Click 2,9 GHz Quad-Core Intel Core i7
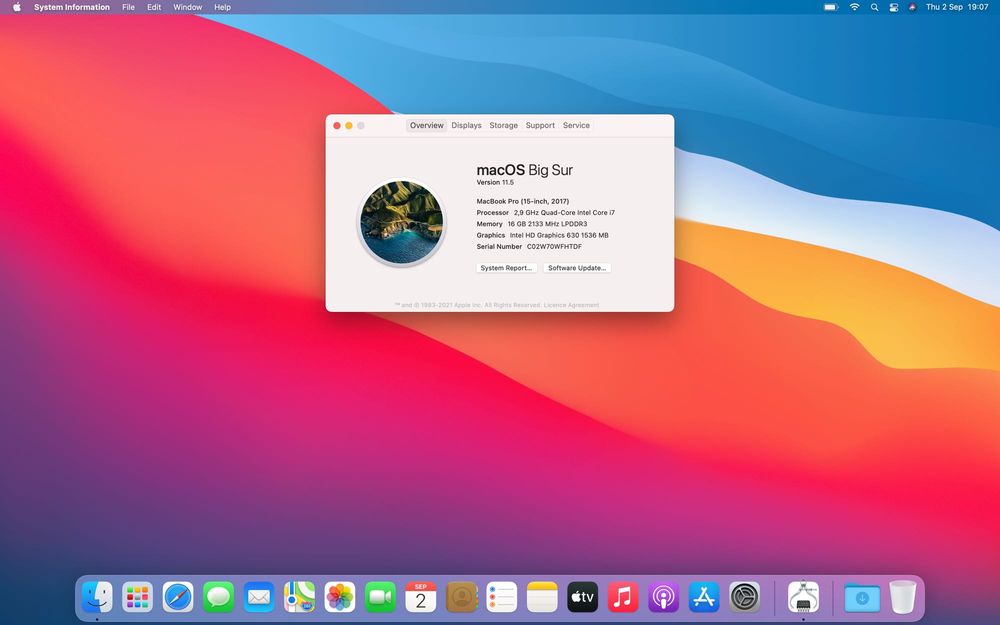Screen dimensions: 1000x625 tap(564, 213)
